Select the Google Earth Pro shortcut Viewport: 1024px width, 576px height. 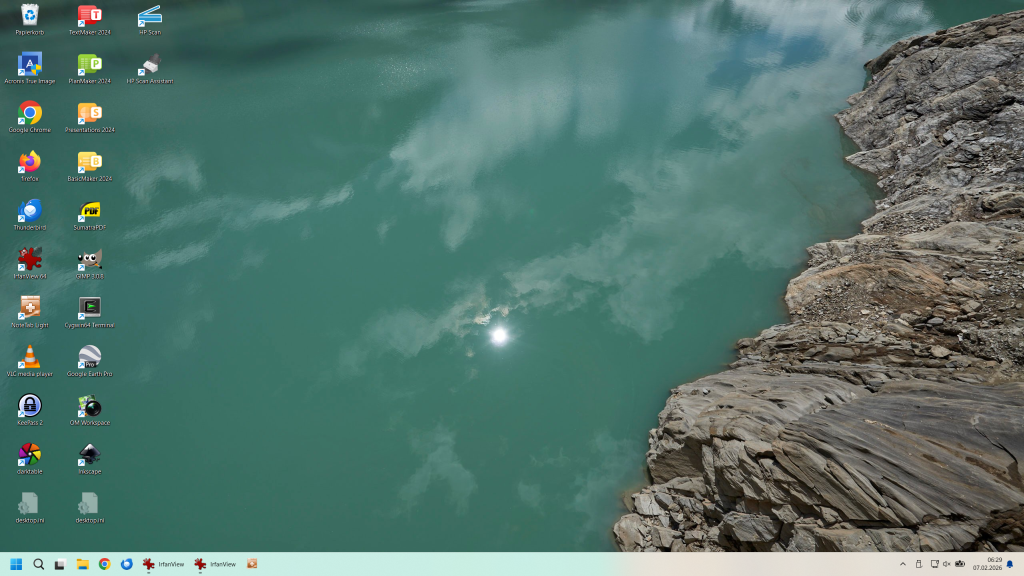[x=89, y=357]
